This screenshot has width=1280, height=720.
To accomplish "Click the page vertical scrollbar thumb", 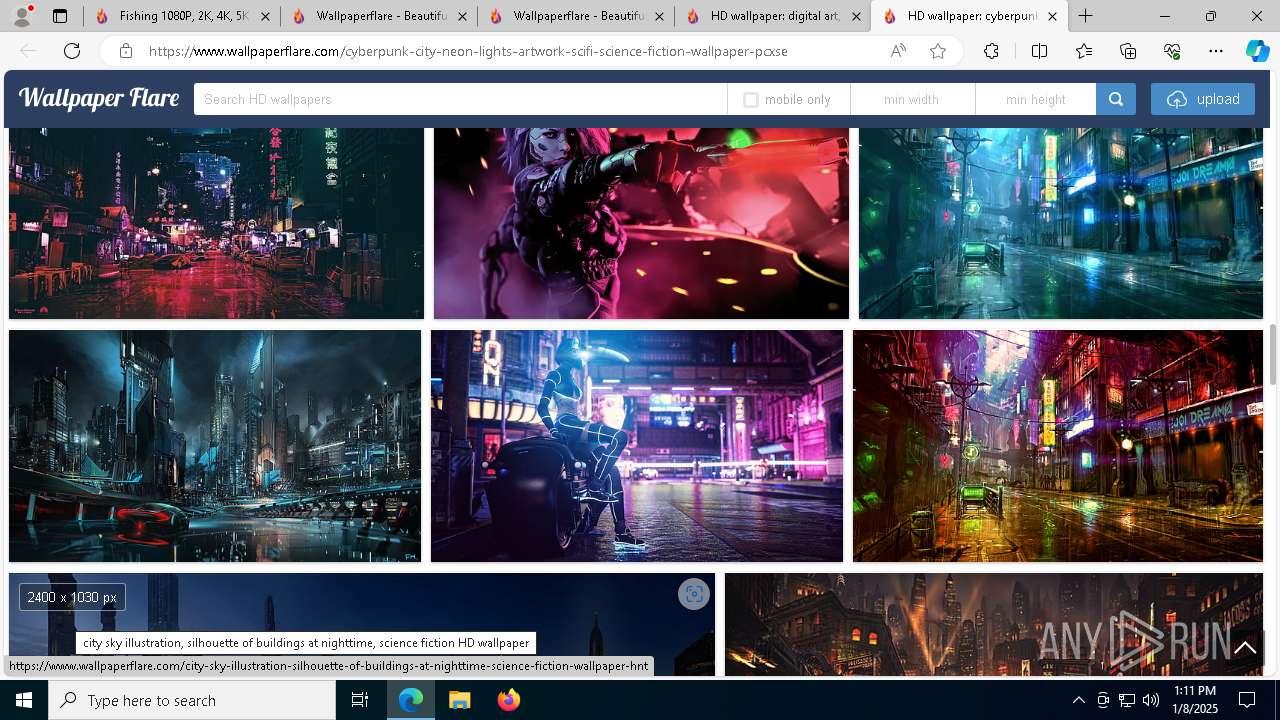I will pyautogui.click(x=1273, y=354).
